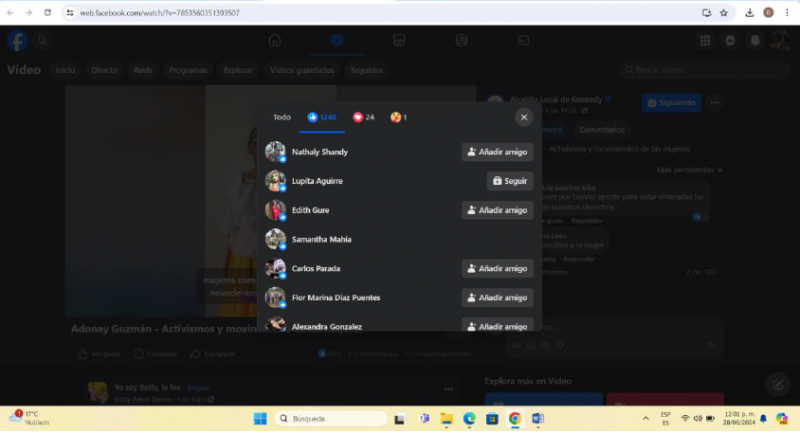Click the name Nathaly Shandy
Viewport: 800px width, 433px height.
pos(320,152)
